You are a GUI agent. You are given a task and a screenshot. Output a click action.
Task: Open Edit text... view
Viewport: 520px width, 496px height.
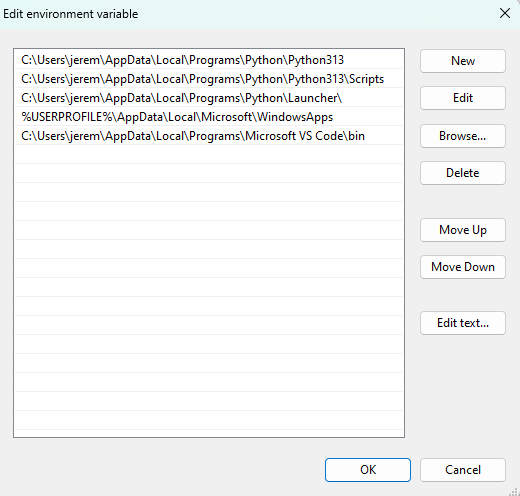463,323
